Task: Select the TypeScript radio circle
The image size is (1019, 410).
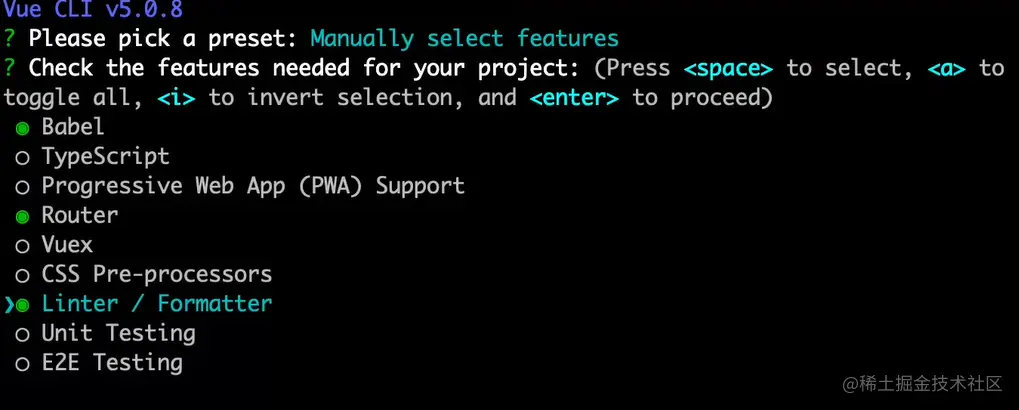Action: pyautogui.click(x=21, y=157)
